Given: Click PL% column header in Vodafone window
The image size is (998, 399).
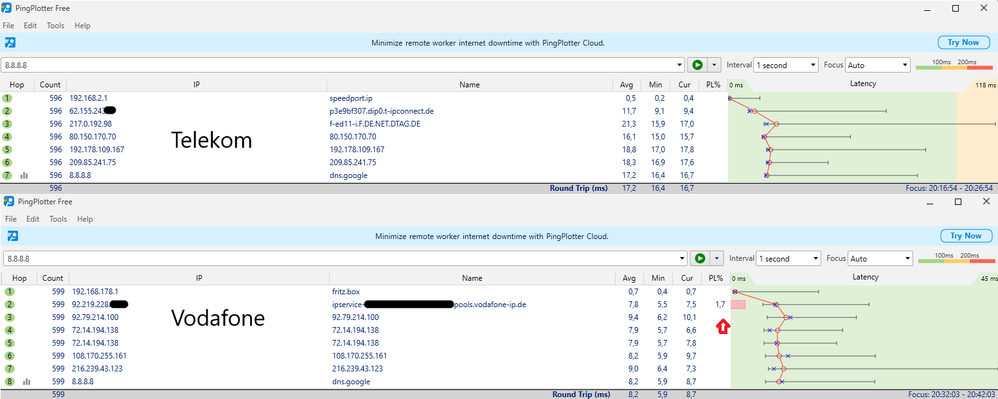Looking at the screenshot, I should [x=715, y=278].
